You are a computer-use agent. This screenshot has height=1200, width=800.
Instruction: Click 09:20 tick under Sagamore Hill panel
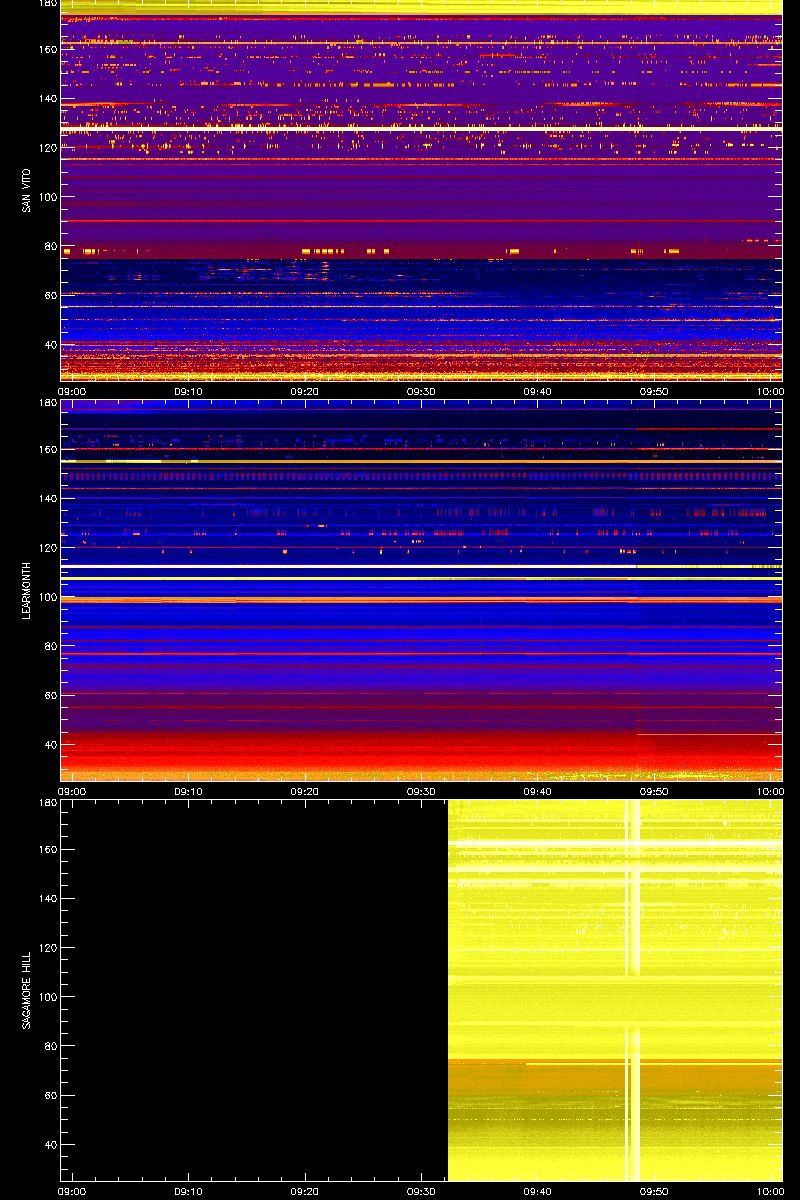point(305,1192)
